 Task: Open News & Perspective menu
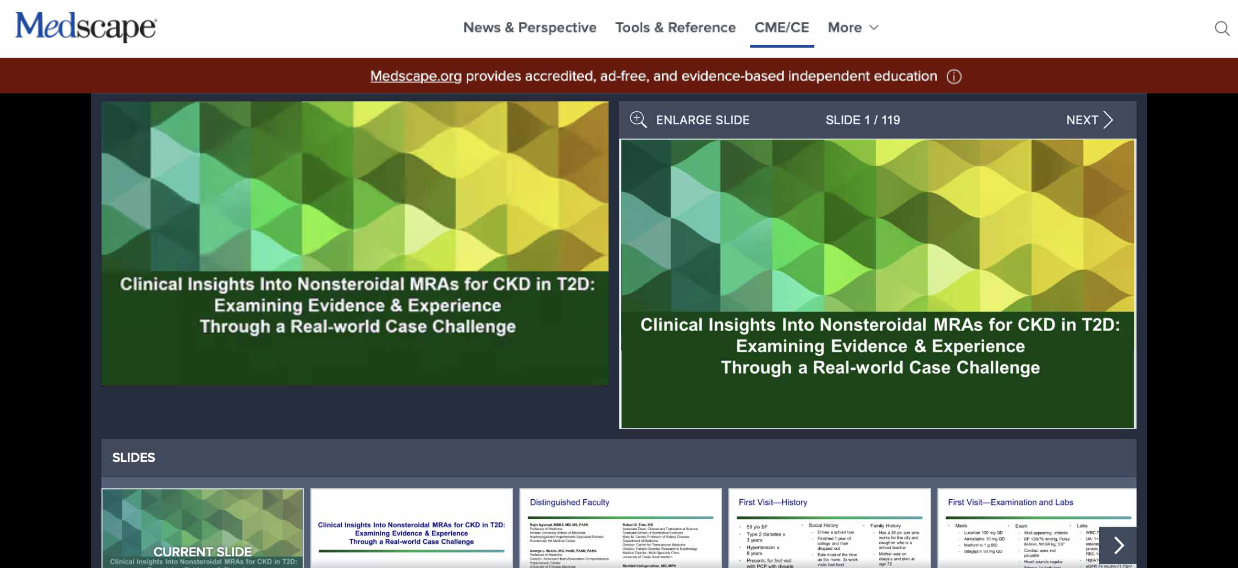tap(530, 27)
